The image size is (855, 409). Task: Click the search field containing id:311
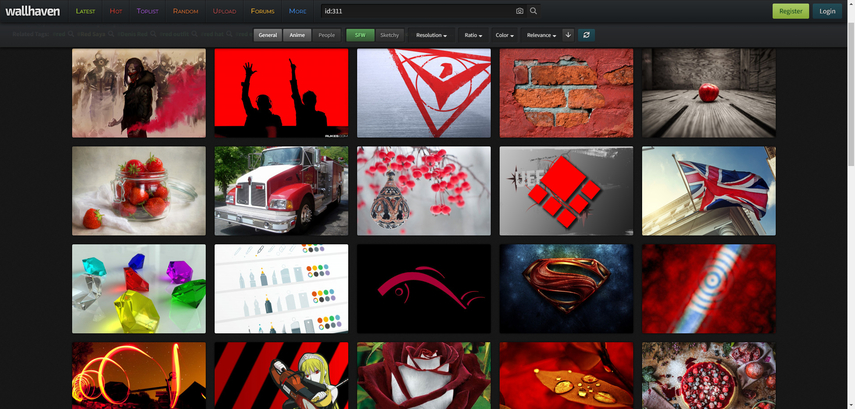[x=417, y=11]
